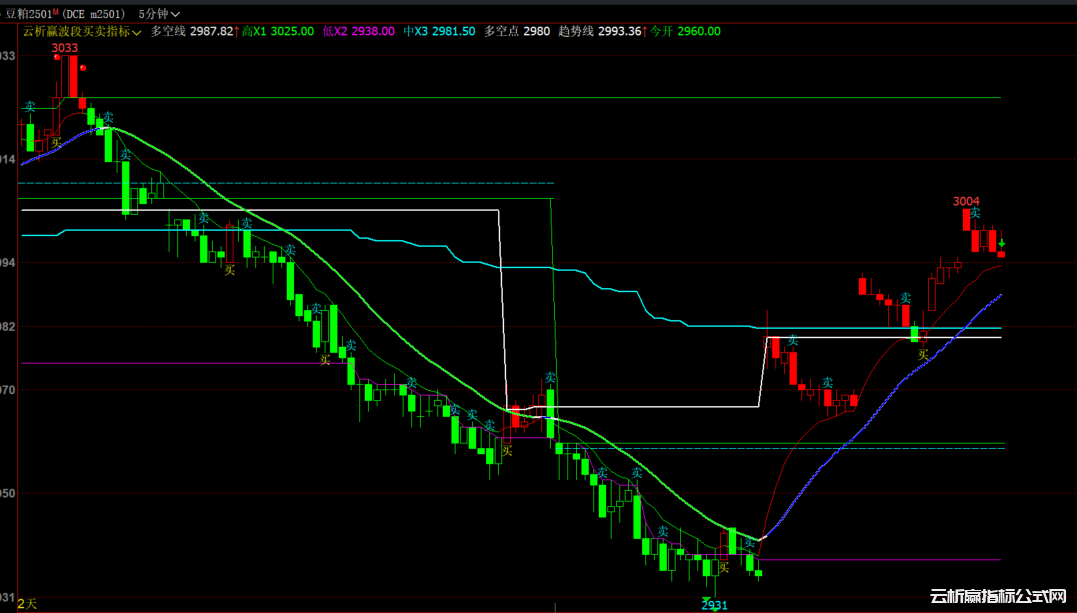The width and height of the screenshot is (1077, 613).
Task: Click the 2931 low price label
Action: coord(714,605)
